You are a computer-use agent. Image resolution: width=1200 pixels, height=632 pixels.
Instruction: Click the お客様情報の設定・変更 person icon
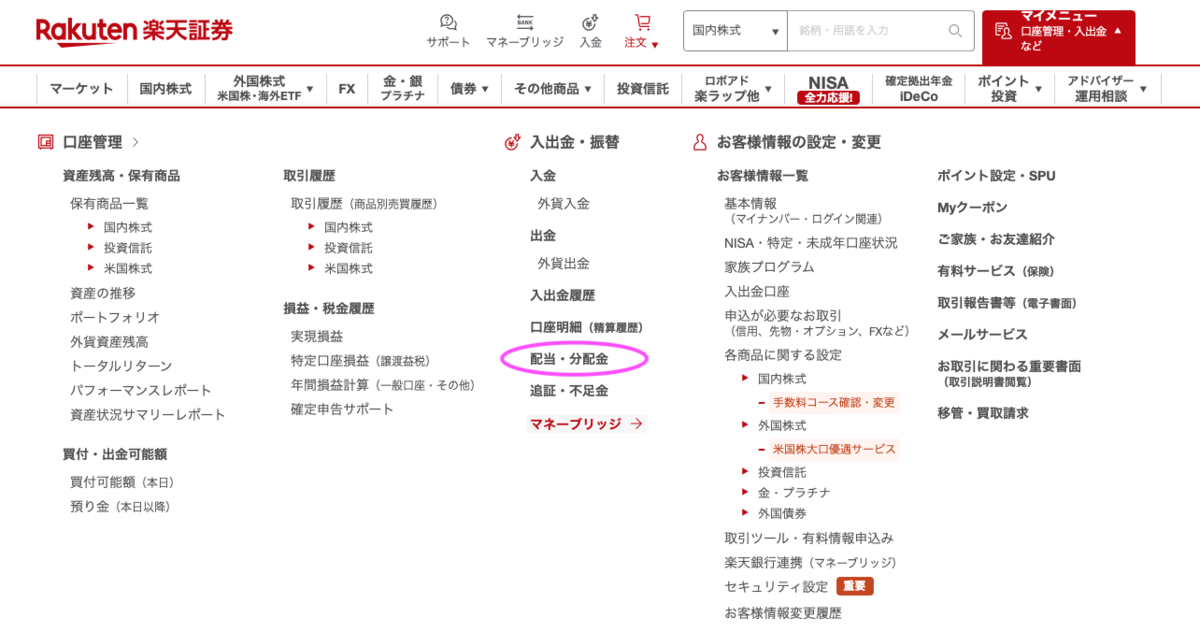pyautogui.click(x=700, y=143)
